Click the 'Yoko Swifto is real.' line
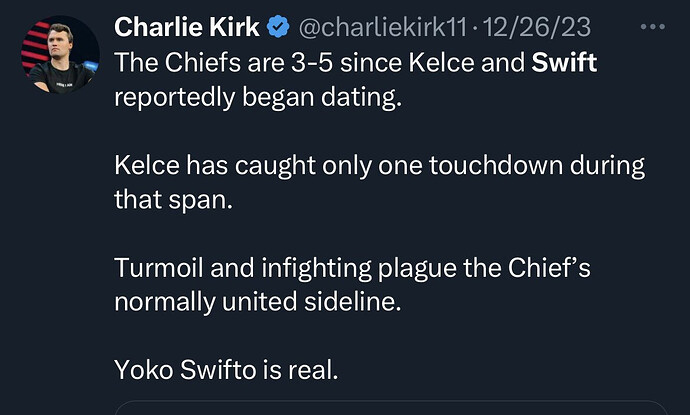Screen dimensions: 690x415 coord(226,370)
